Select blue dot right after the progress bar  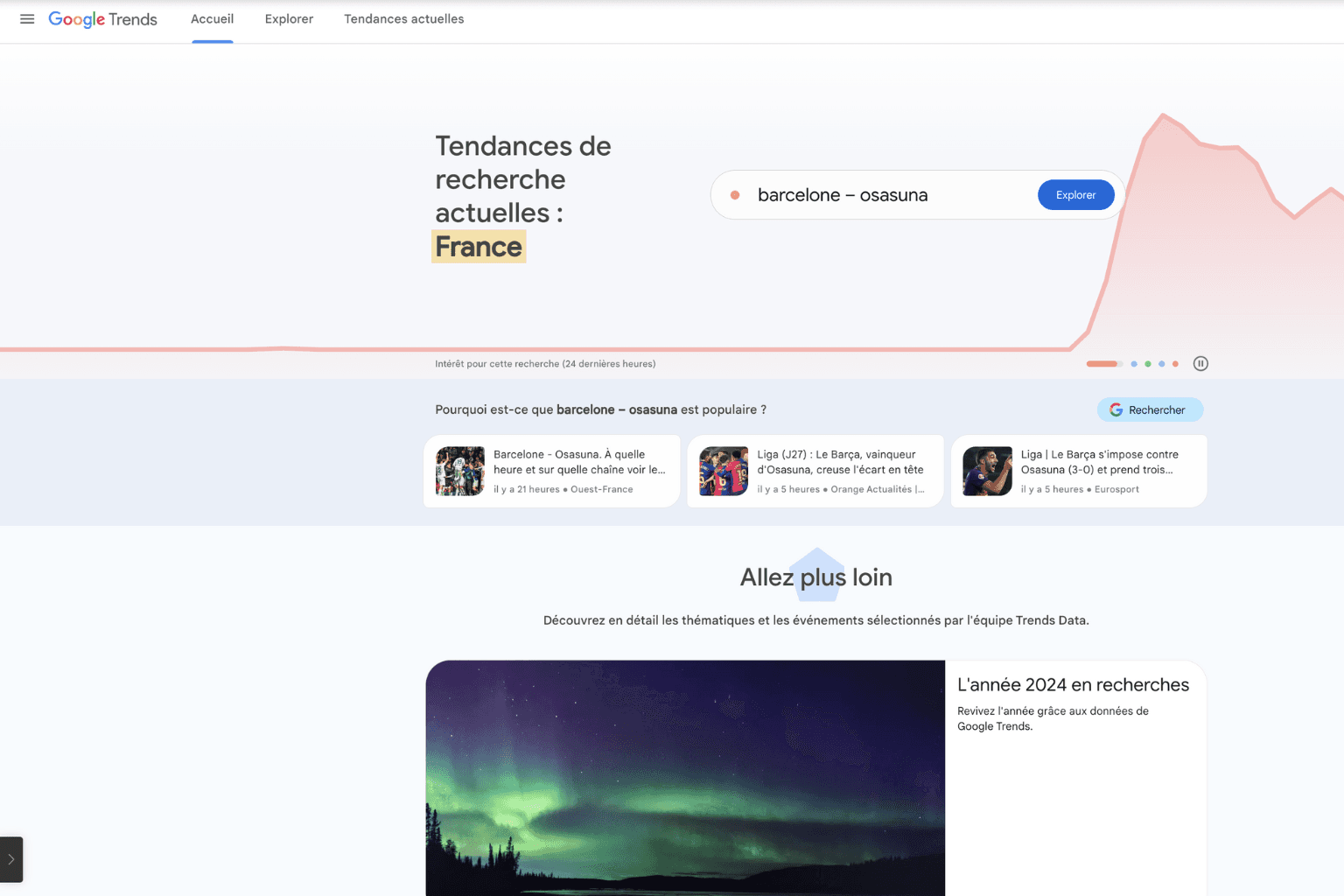tap(1134, 364)
